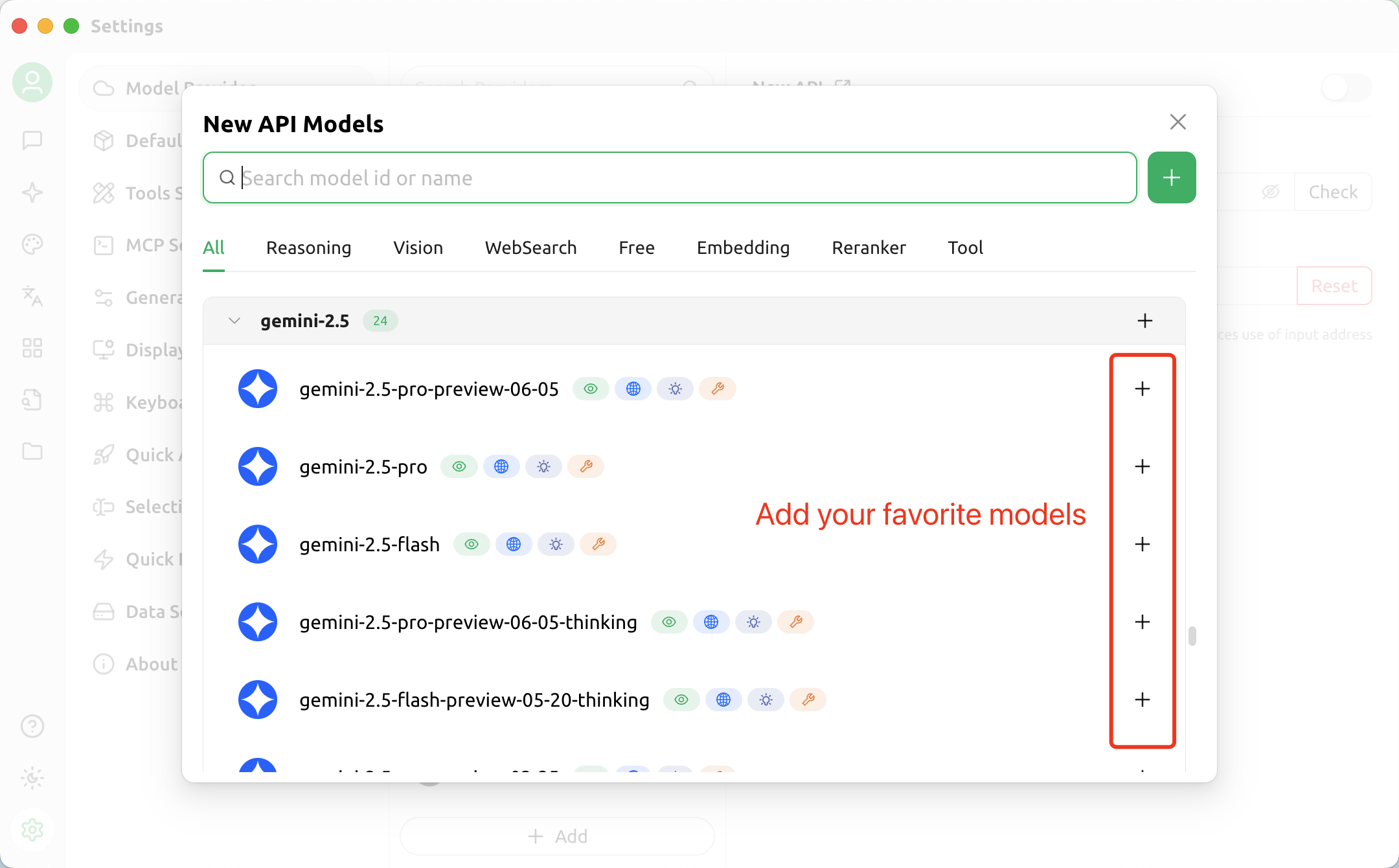This screenshot has height=868, width=1399.
Task: Open the translation tool in the sidebar
Action: pos(32,297)
